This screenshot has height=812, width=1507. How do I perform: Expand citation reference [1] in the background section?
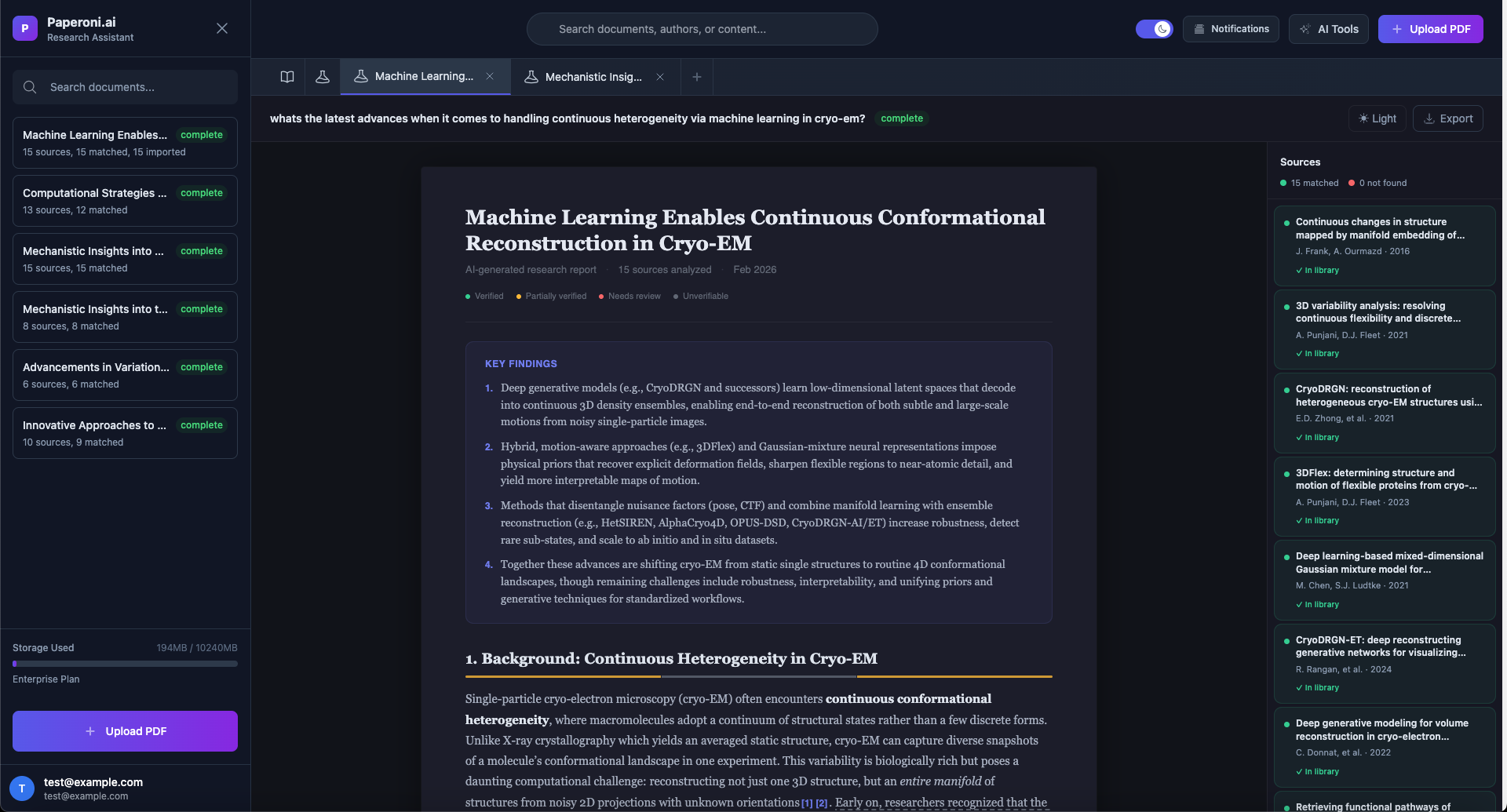806,803
